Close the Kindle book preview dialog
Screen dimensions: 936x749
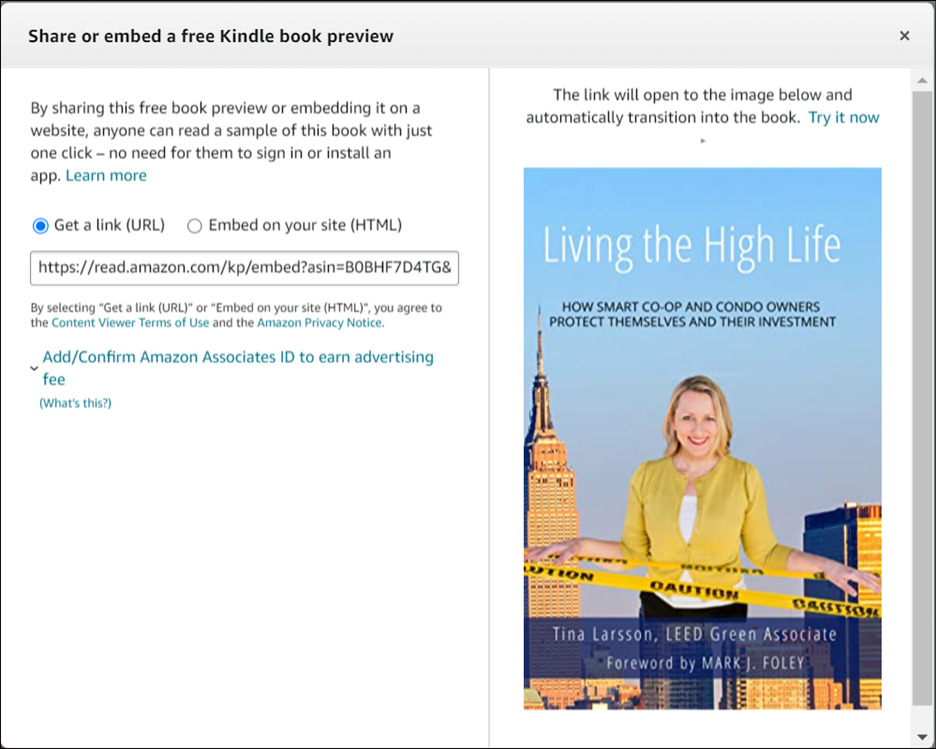(x=904, y=36)
